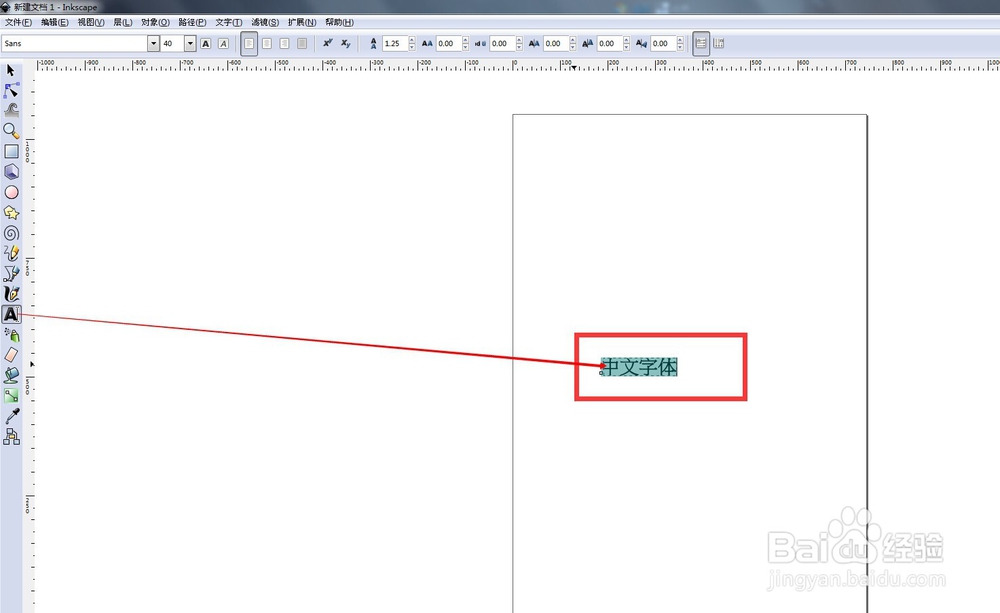The image size is (1000, 613).
Task: Select the Eraser tool
Action: (x=11, y=355)
